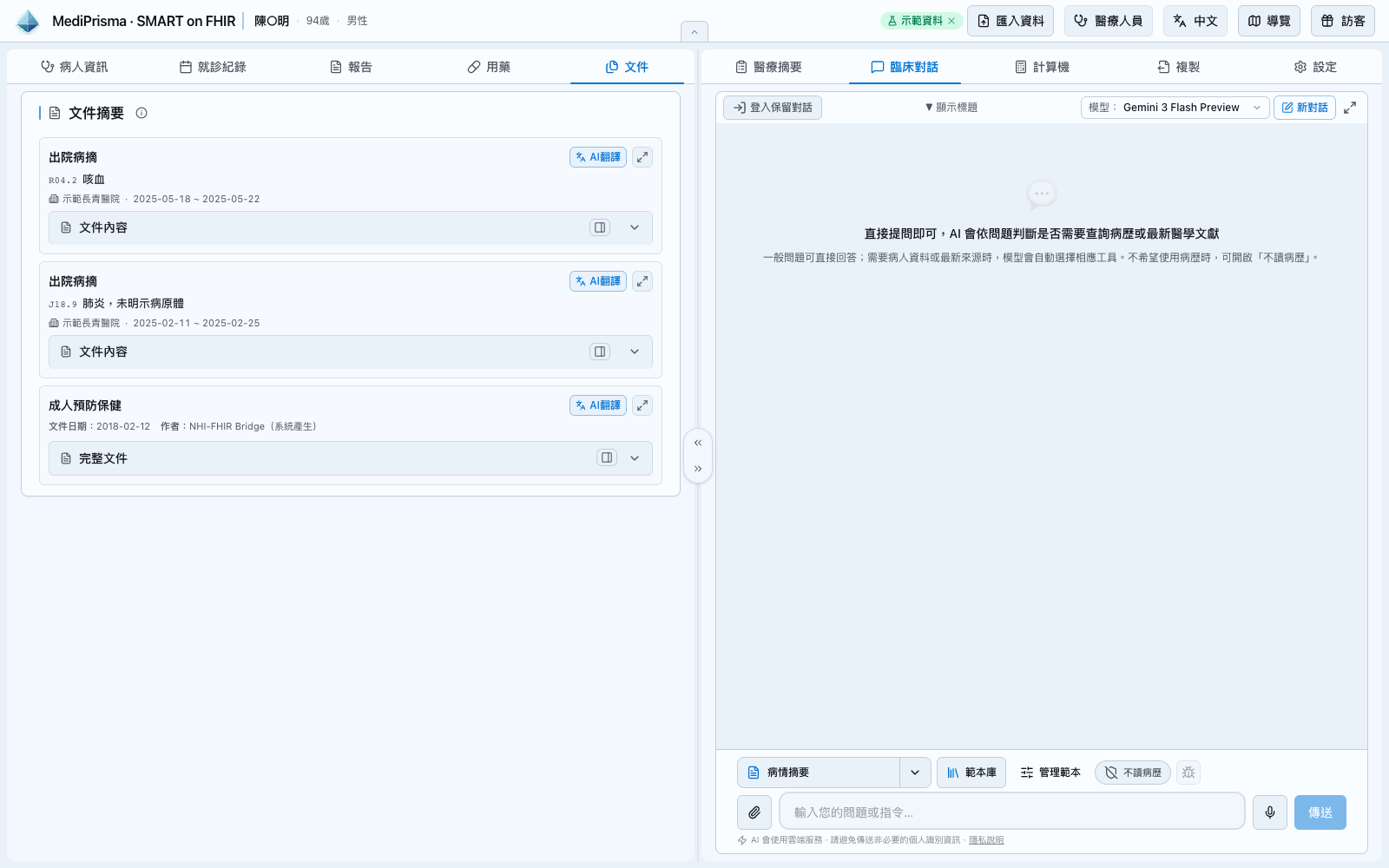The height and width of the screenshot is (868, 1389).
Task: Open side-by-side view for 完整文件
Action: [x=607, y=457]
